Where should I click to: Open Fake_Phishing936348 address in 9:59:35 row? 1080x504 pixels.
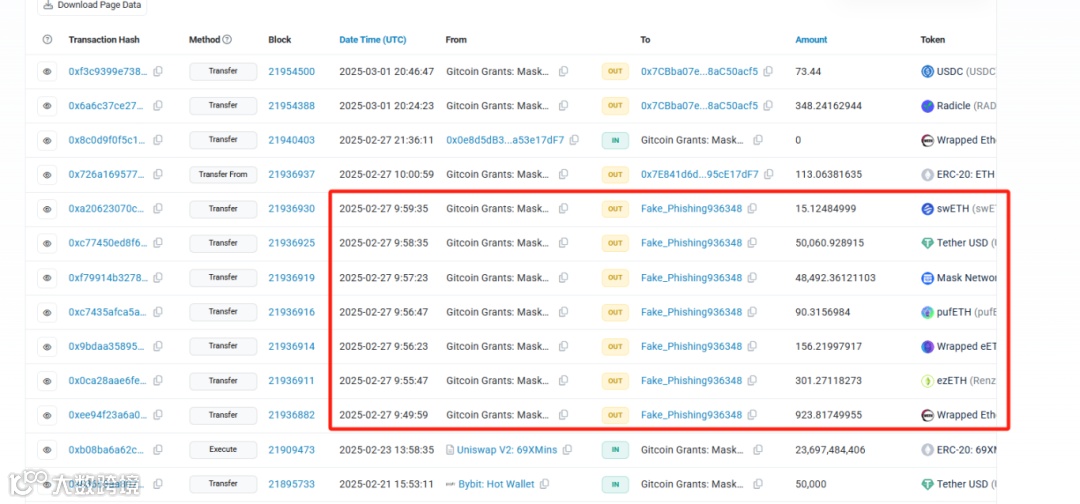(x=692, y=209)
